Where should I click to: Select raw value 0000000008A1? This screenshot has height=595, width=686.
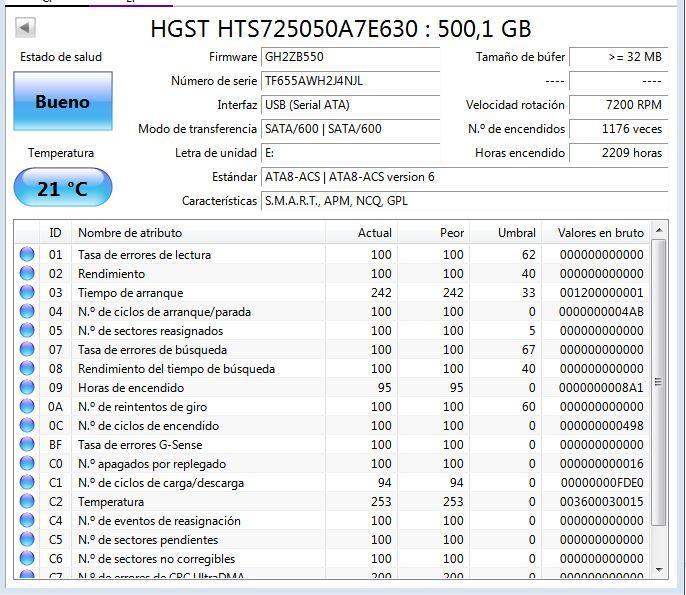coord(601,388)
